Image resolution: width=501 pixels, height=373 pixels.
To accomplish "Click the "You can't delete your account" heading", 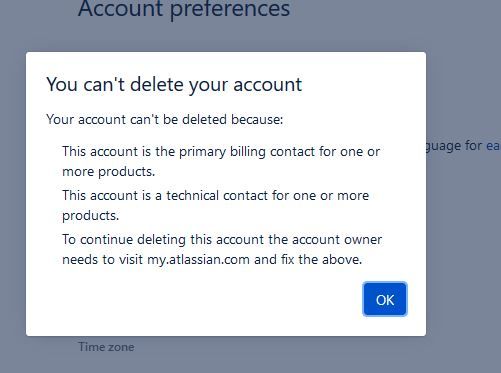I will pyautogui.click(x=174, y=84).
